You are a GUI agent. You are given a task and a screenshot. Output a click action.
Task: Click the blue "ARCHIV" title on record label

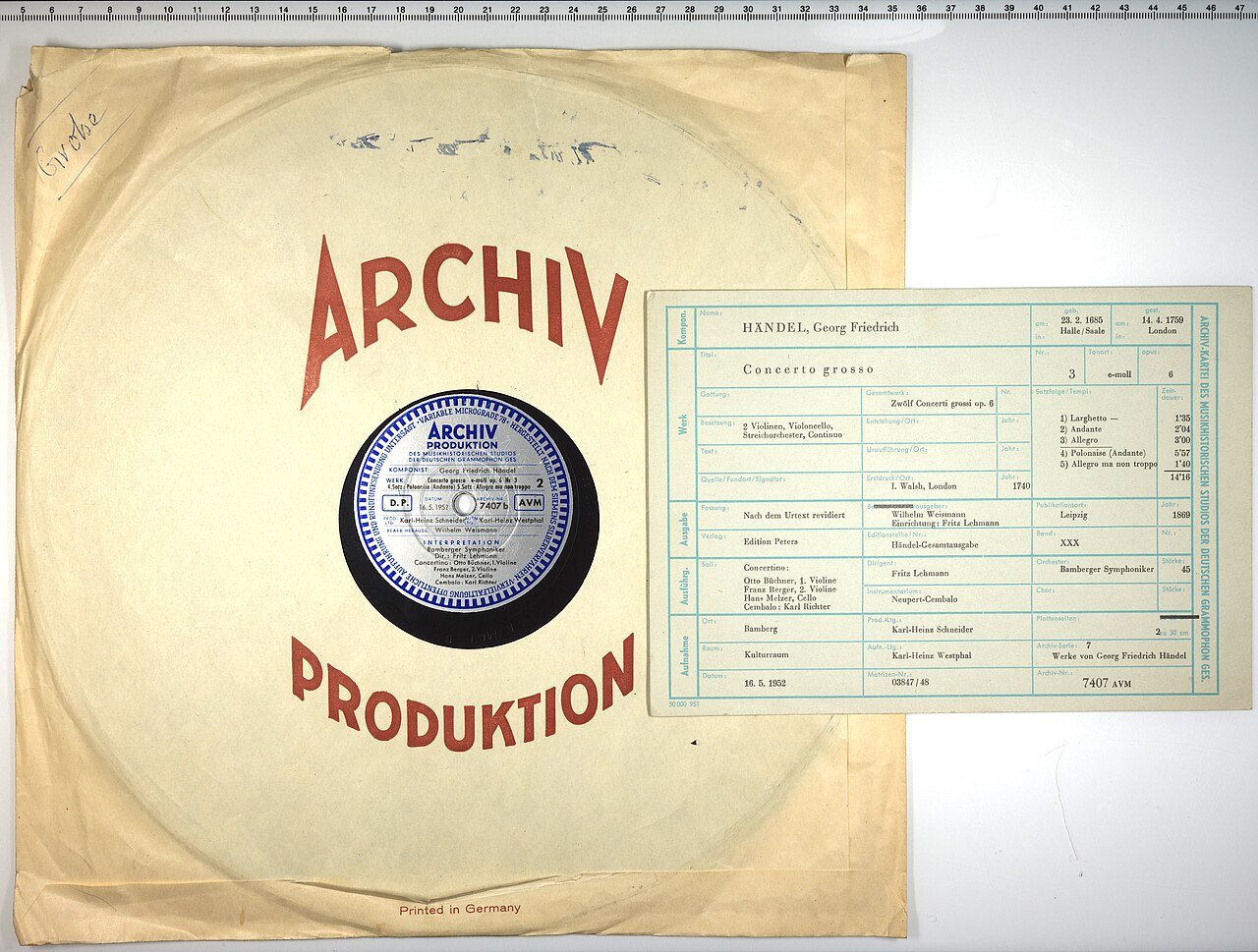click(x=462, y=431)
